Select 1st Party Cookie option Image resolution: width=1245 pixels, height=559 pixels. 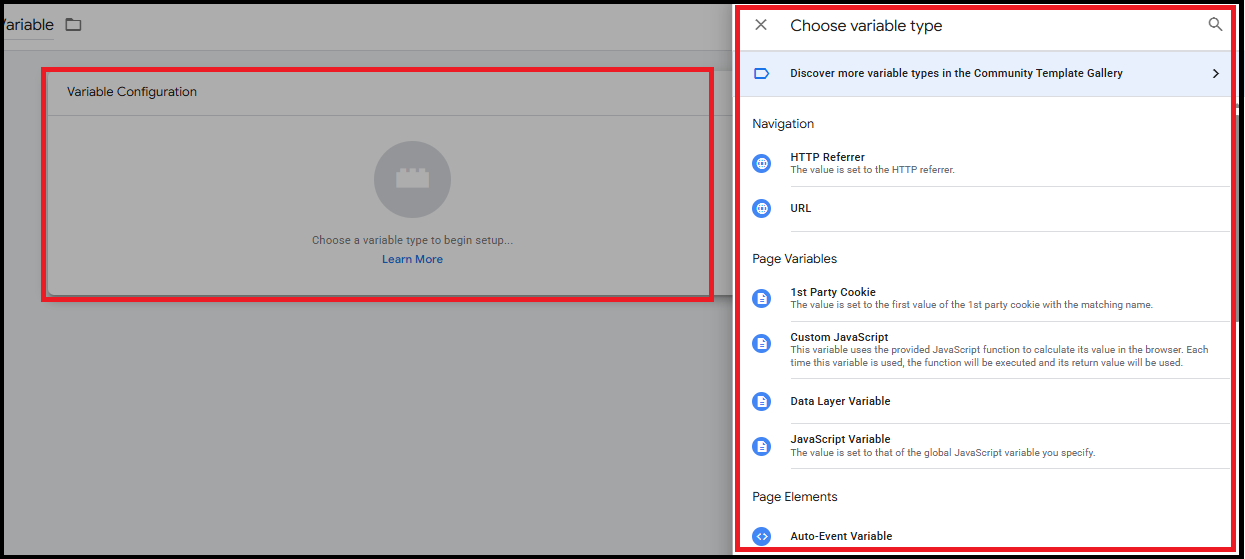coord(832,292)
